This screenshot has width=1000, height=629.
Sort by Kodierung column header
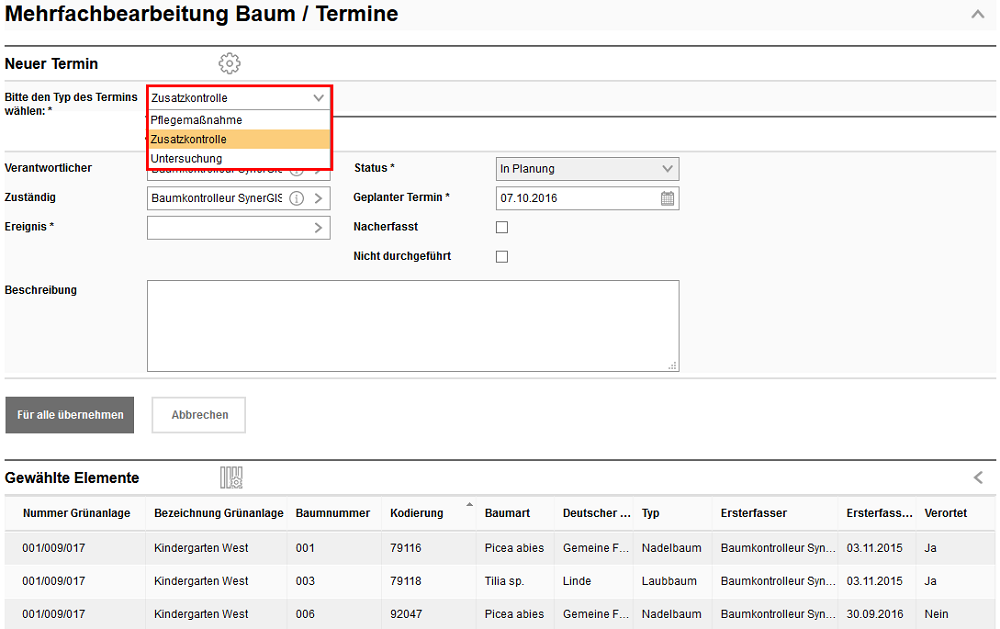click(416, 513)
